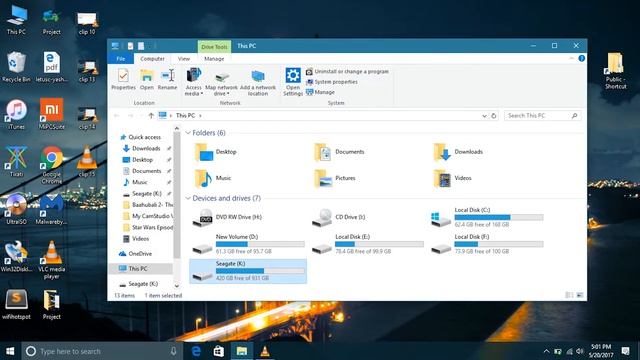This screenshot has width=640, height=360.
Task: Select the Rename ribbon icon
Action: click(167, 79)
